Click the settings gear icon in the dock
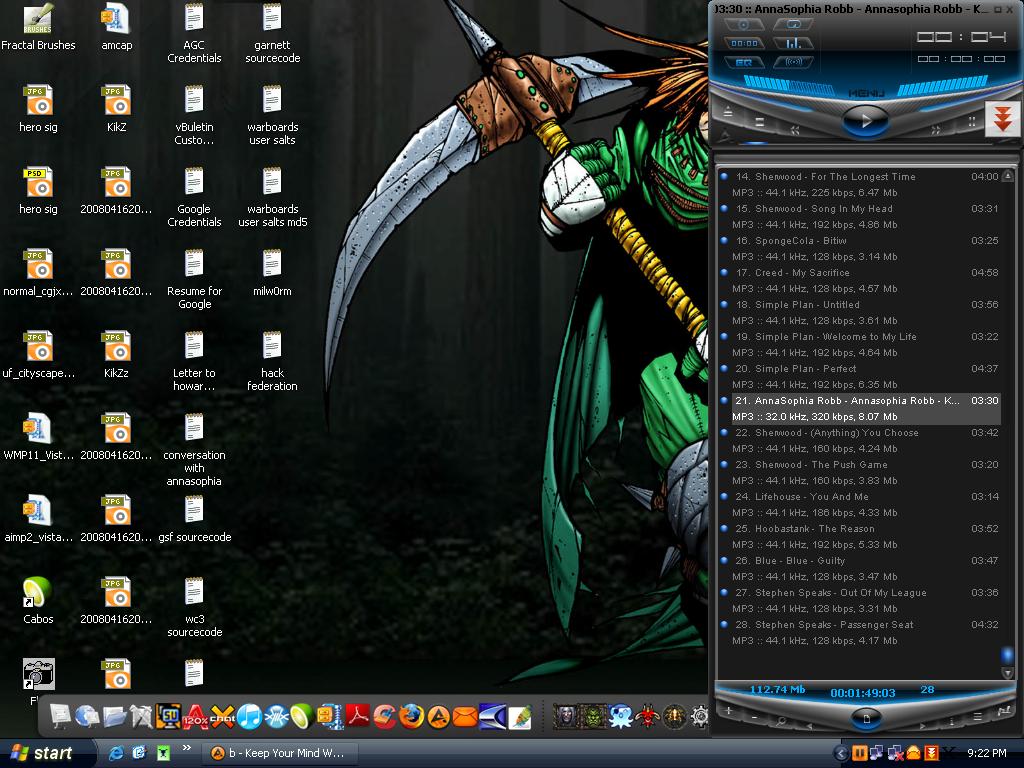1024x768 pixels. 700,716
